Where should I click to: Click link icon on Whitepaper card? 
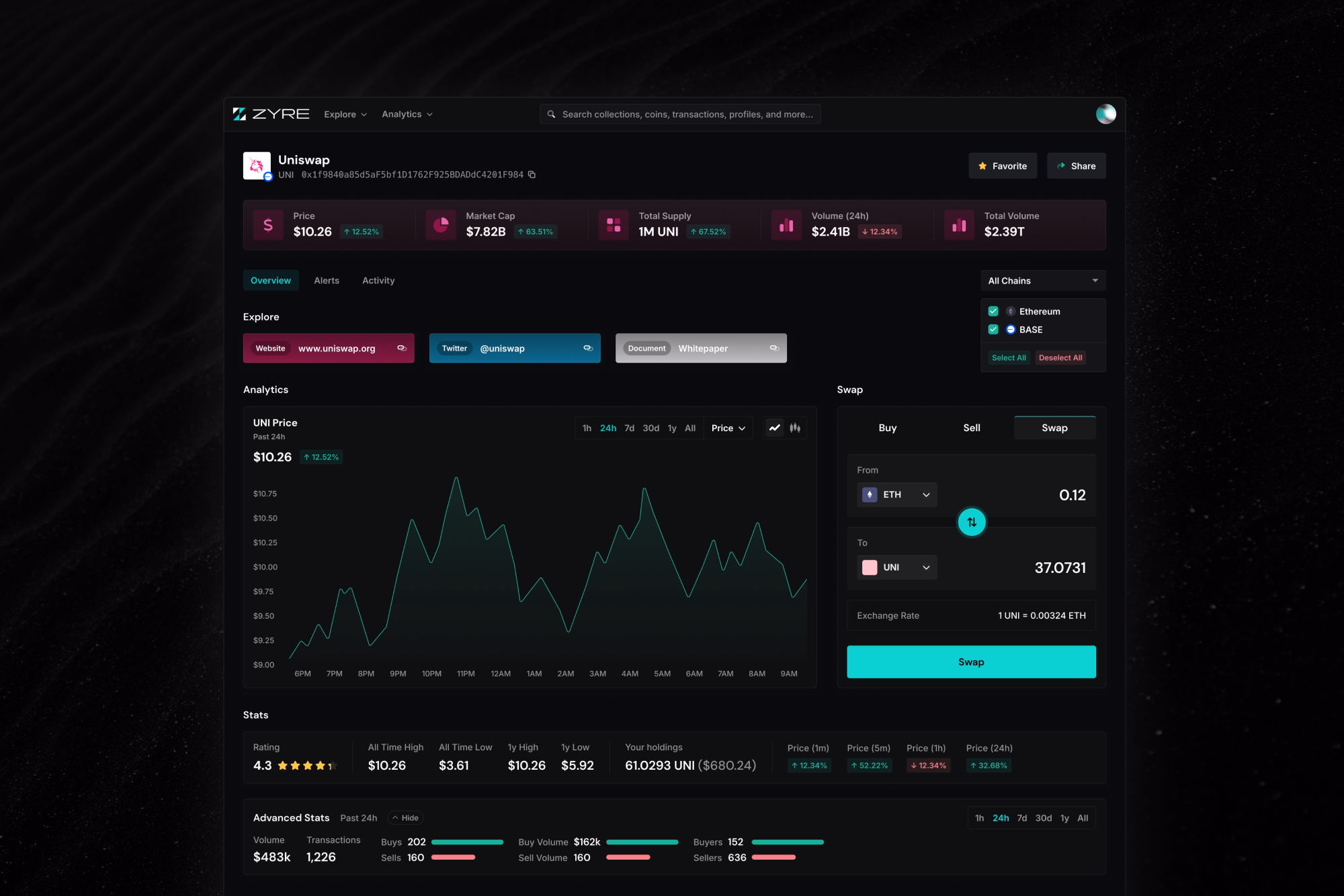pos(773,348)
